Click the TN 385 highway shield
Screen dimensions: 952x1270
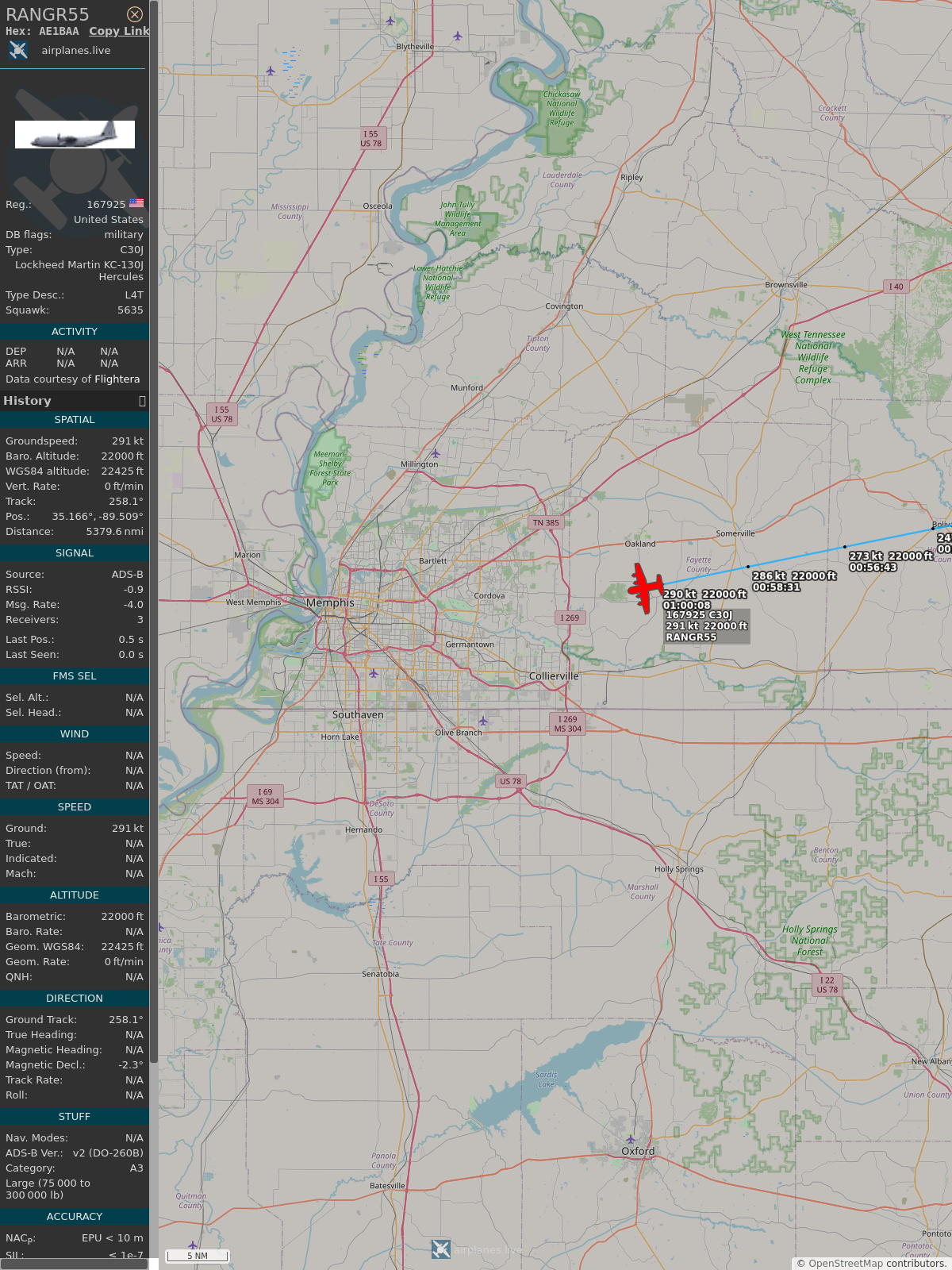click(546, 522)
